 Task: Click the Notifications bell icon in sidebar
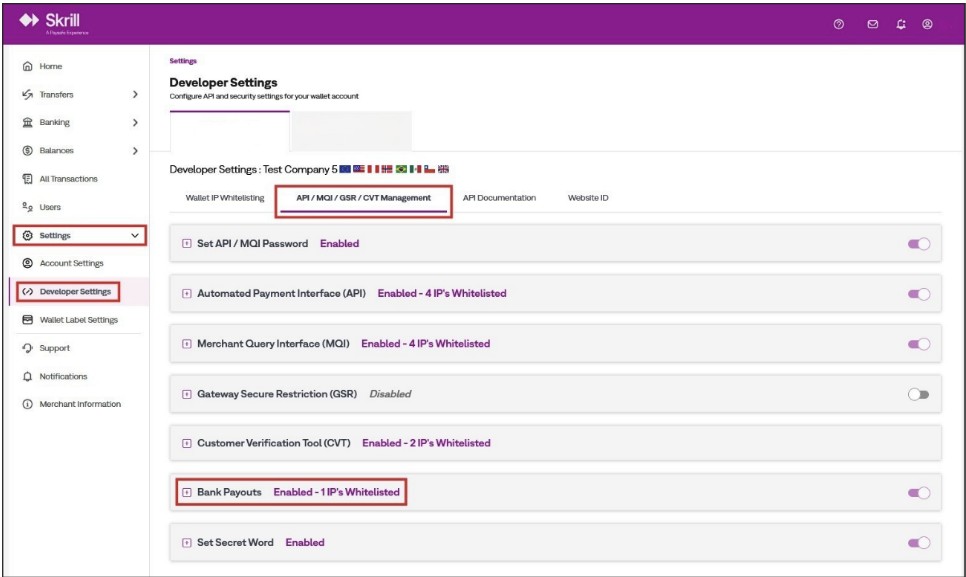28,376
